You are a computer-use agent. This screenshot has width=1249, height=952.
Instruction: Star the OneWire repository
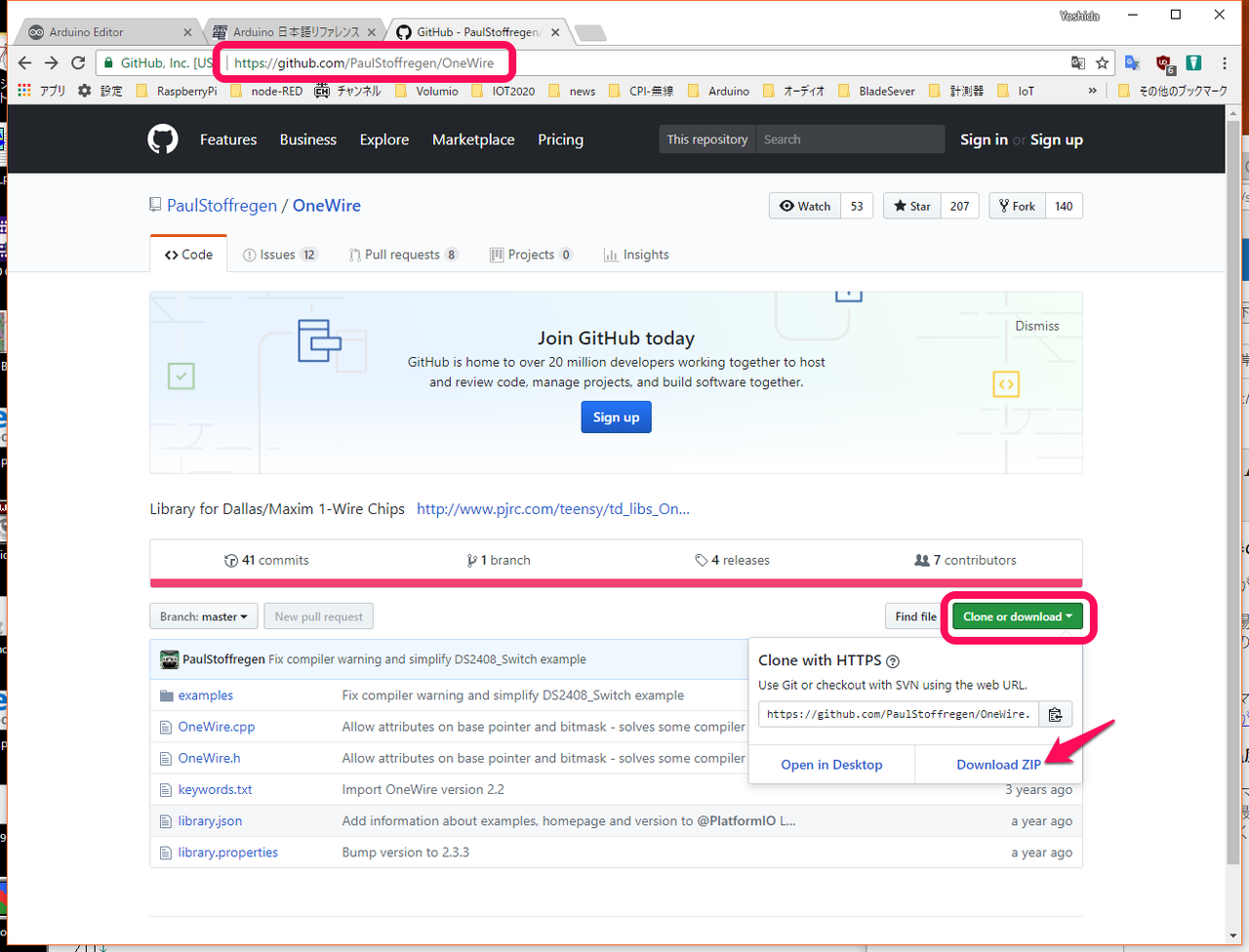912,206
